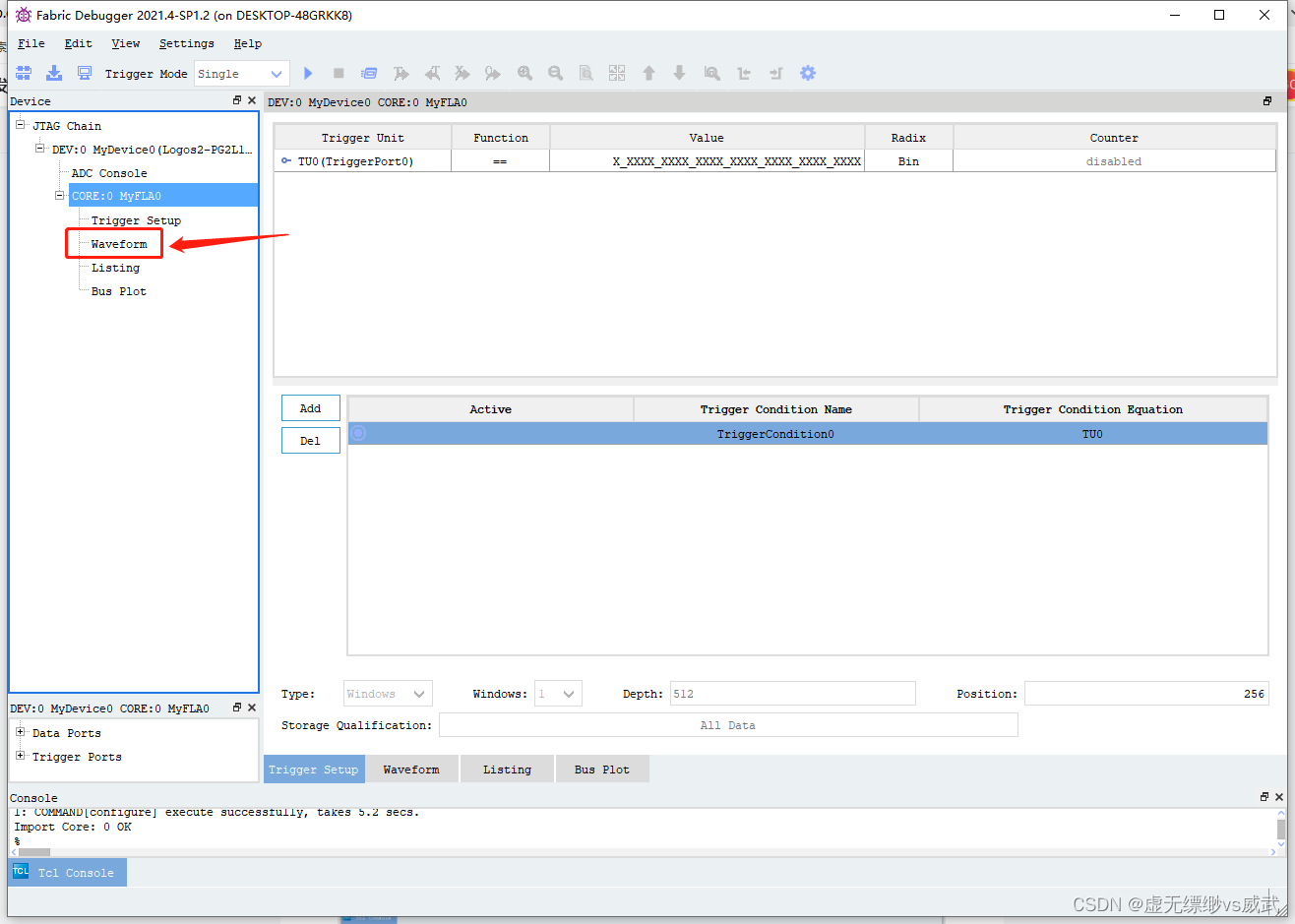Open the Settings menu
This screenshot has height=924, width=1295.
point(186,43)
